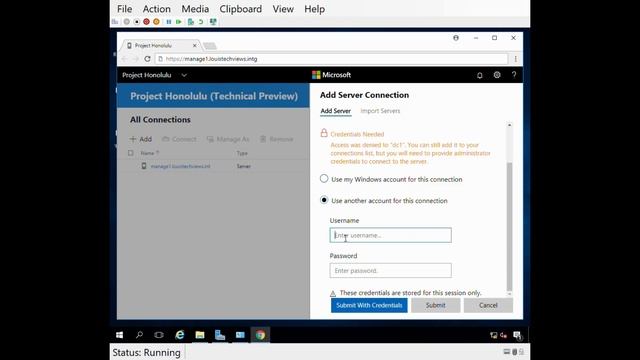Click the Microsoft logo

pos(331,75)
